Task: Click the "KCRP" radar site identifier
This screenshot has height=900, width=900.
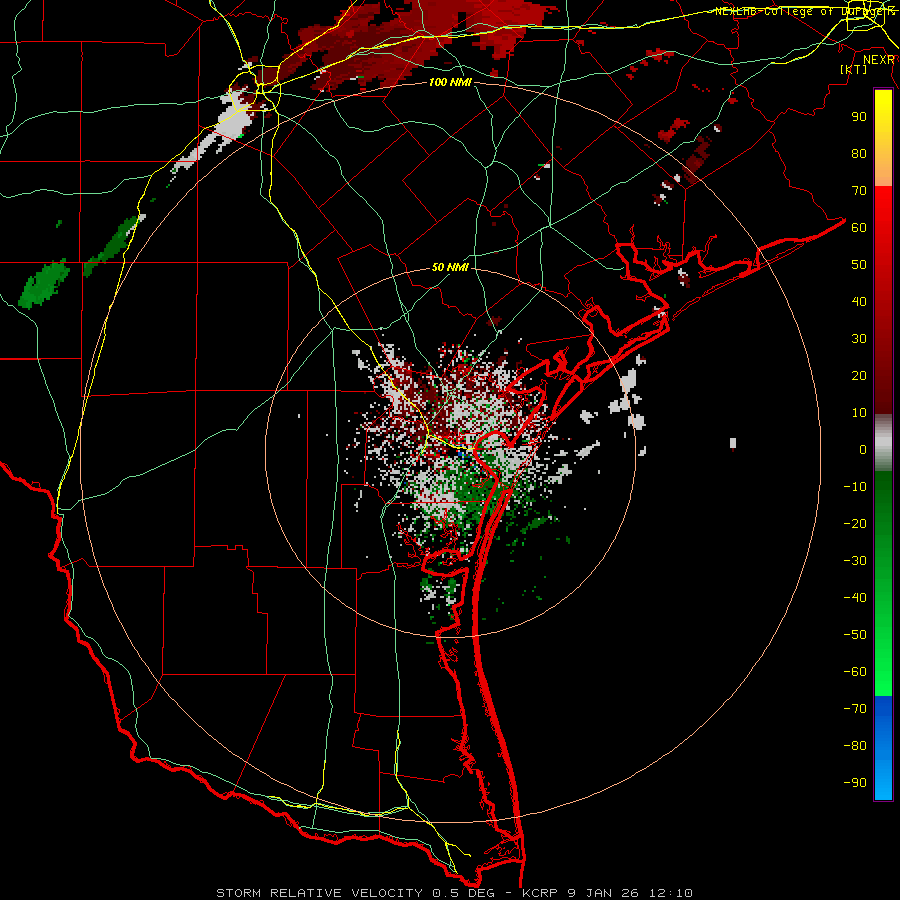Action: (540, 893)
